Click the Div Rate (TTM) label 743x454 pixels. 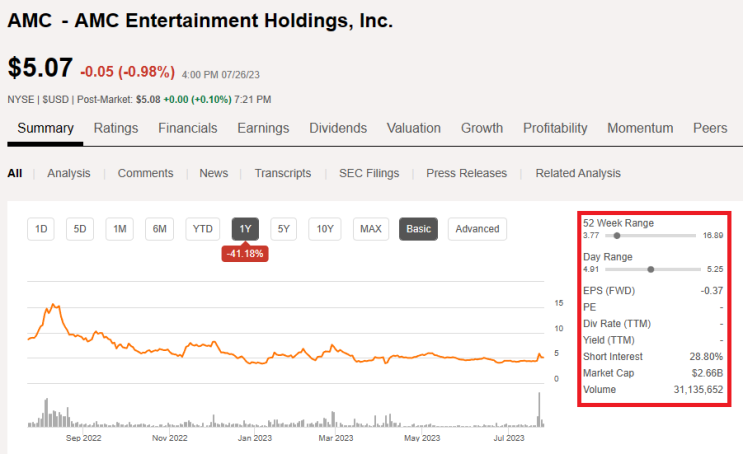pyautogui.click(x=617, y=324)
